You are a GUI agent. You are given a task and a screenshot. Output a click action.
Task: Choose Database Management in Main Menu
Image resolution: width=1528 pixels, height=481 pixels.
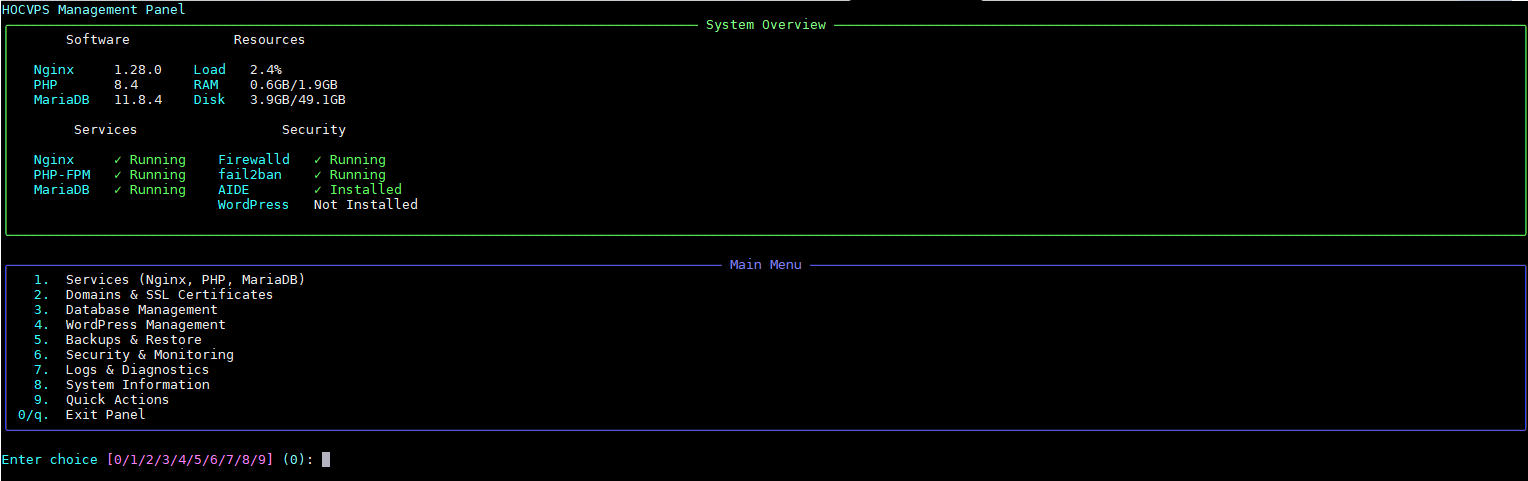click(141, 310)
